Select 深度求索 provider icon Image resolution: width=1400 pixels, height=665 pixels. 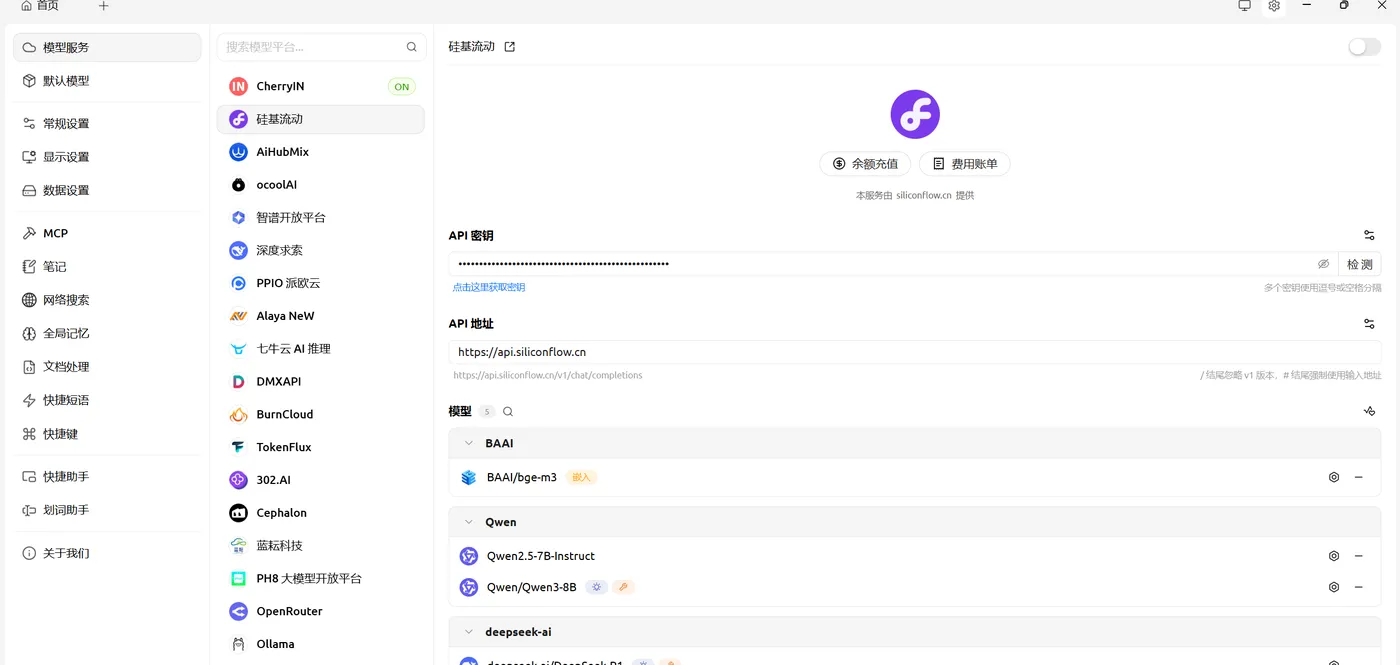point(238,251)
